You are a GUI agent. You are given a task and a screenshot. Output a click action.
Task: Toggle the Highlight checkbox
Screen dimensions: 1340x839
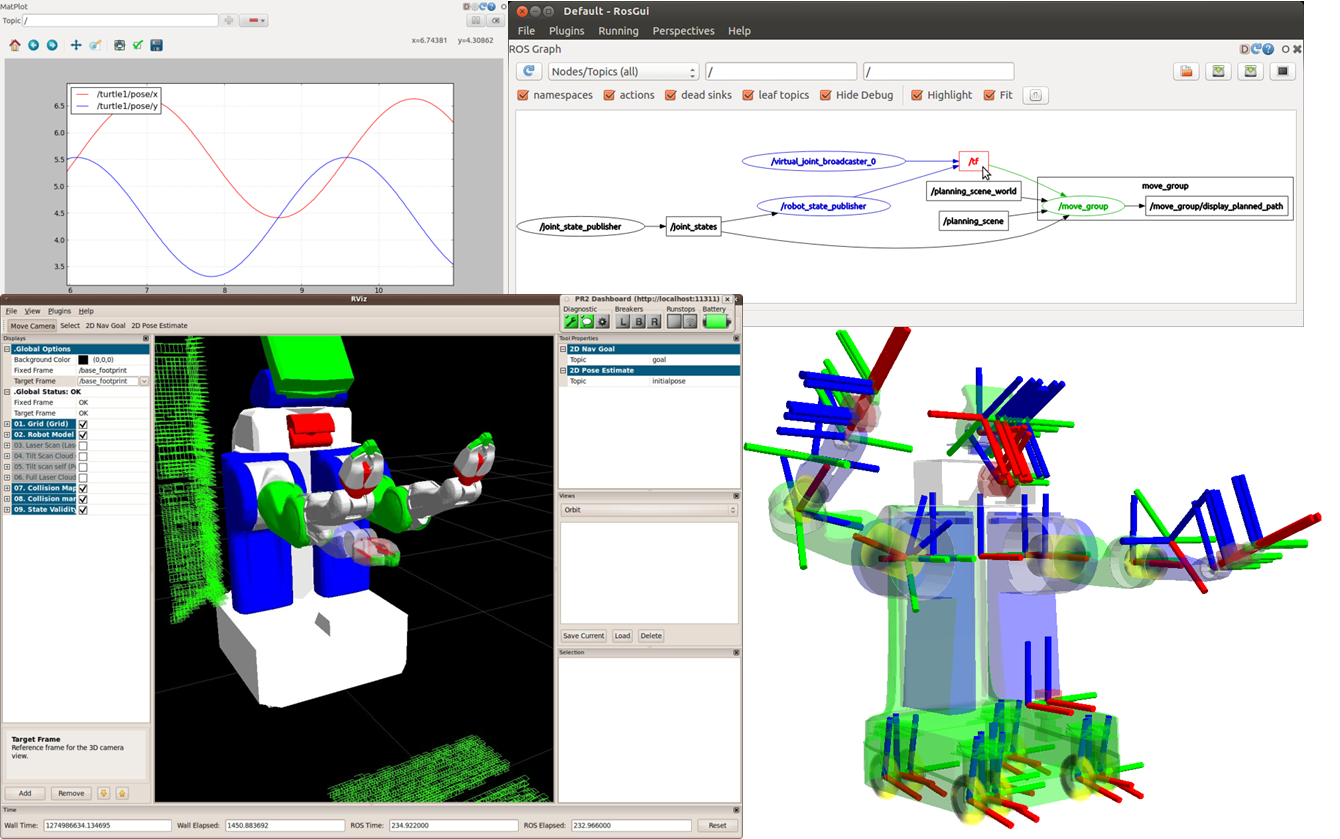tap(917, 95)
